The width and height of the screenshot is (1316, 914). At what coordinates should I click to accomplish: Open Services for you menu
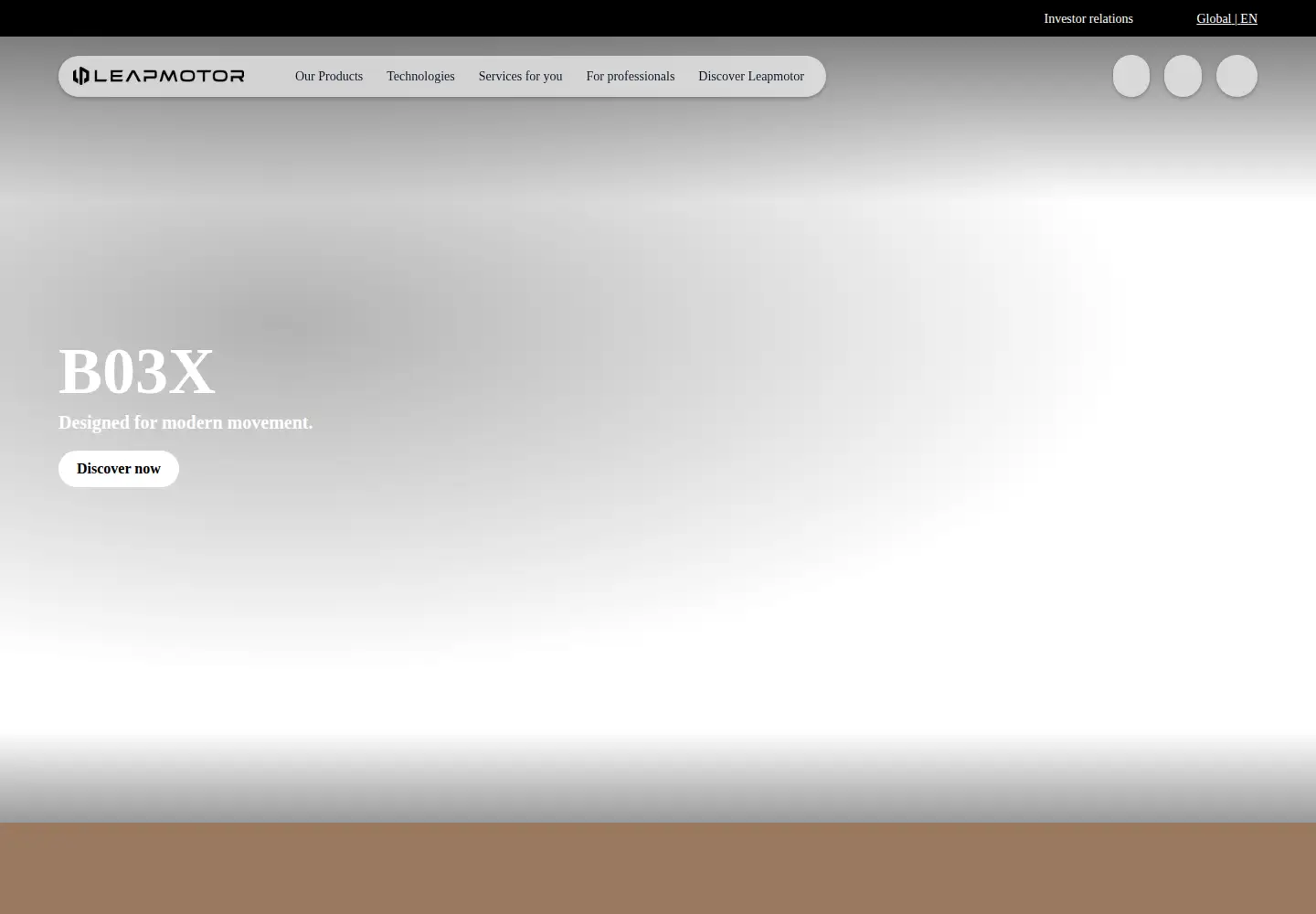click(520, 76)
